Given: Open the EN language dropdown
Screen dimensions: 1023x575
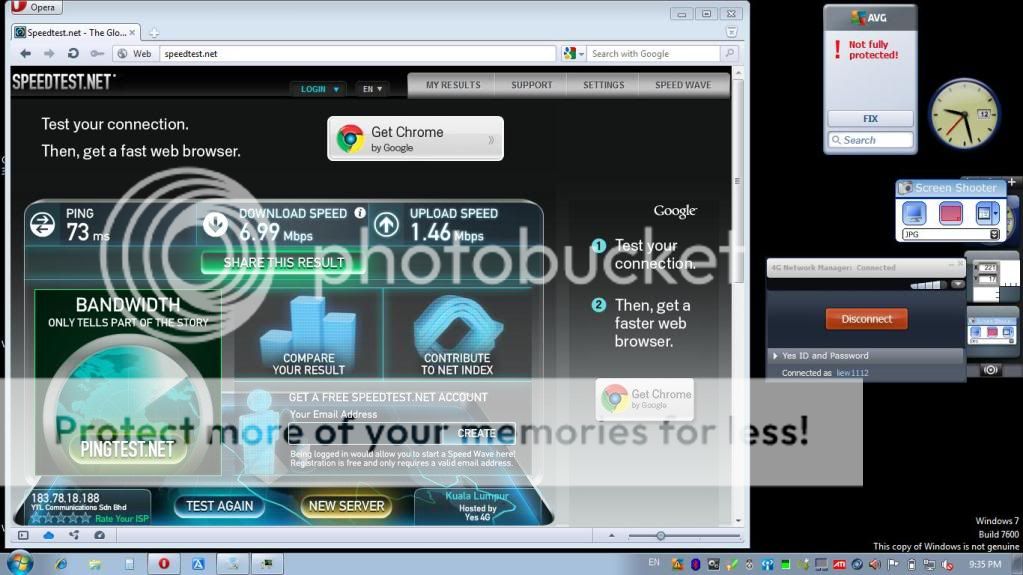Looking at the screenshot, I should pos(373,89).
